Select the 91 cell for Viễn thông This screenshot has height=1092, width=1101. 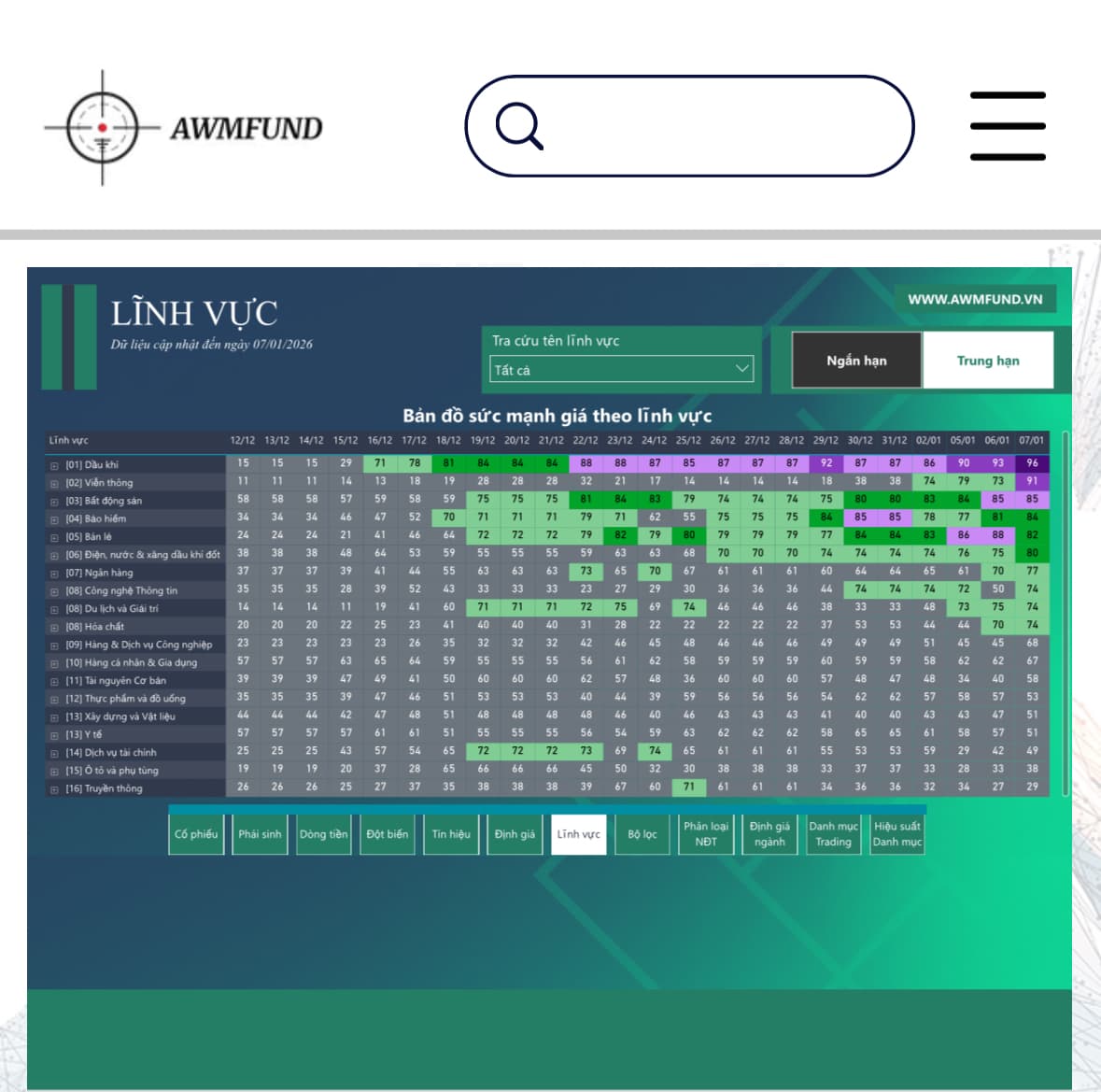[1032, 481]
